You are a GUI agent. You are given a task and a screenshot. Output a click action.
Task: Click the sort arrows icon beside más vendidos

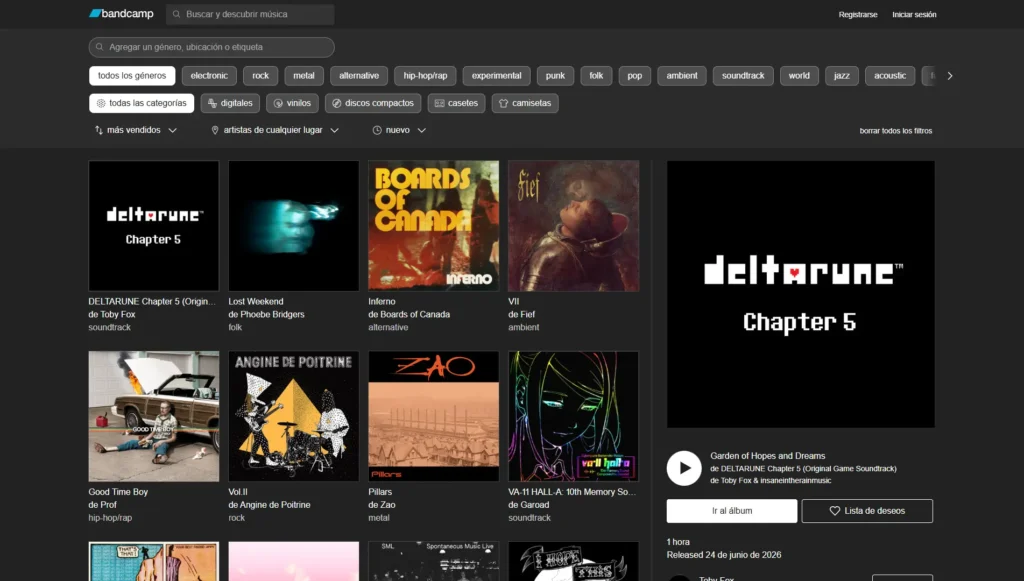[x=99, y=130]
